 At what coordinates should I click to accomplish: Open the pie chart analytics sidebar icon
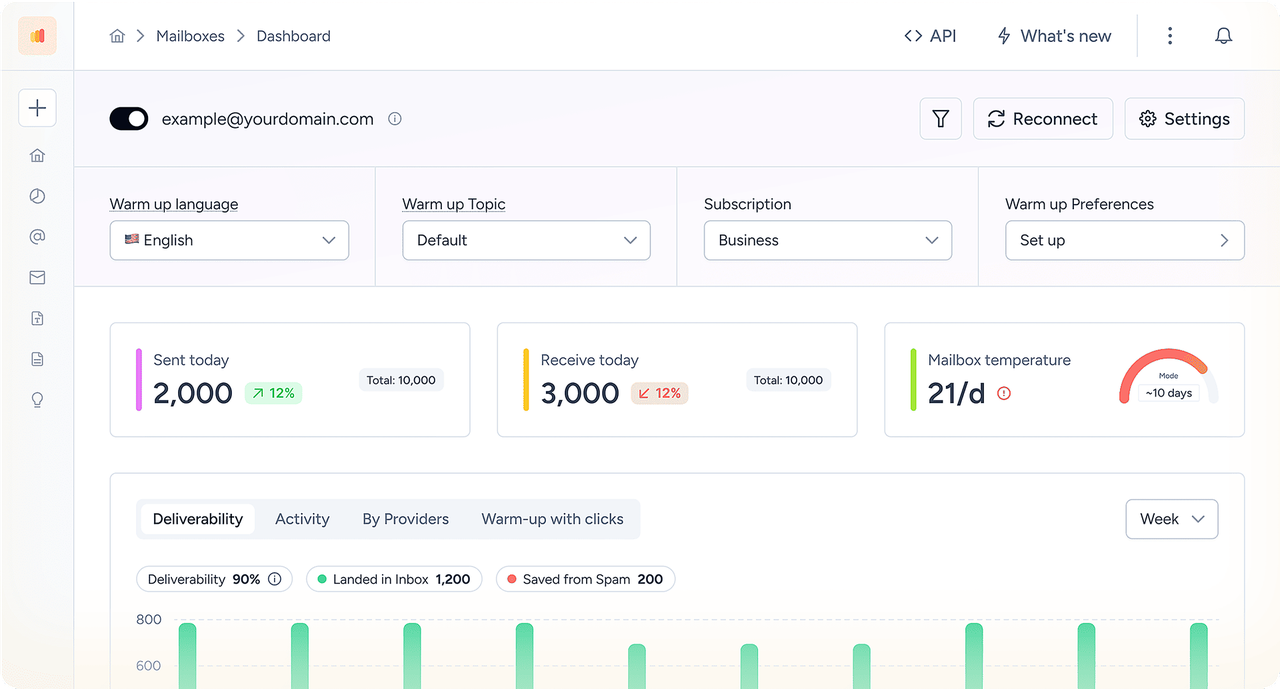(37, 196)
